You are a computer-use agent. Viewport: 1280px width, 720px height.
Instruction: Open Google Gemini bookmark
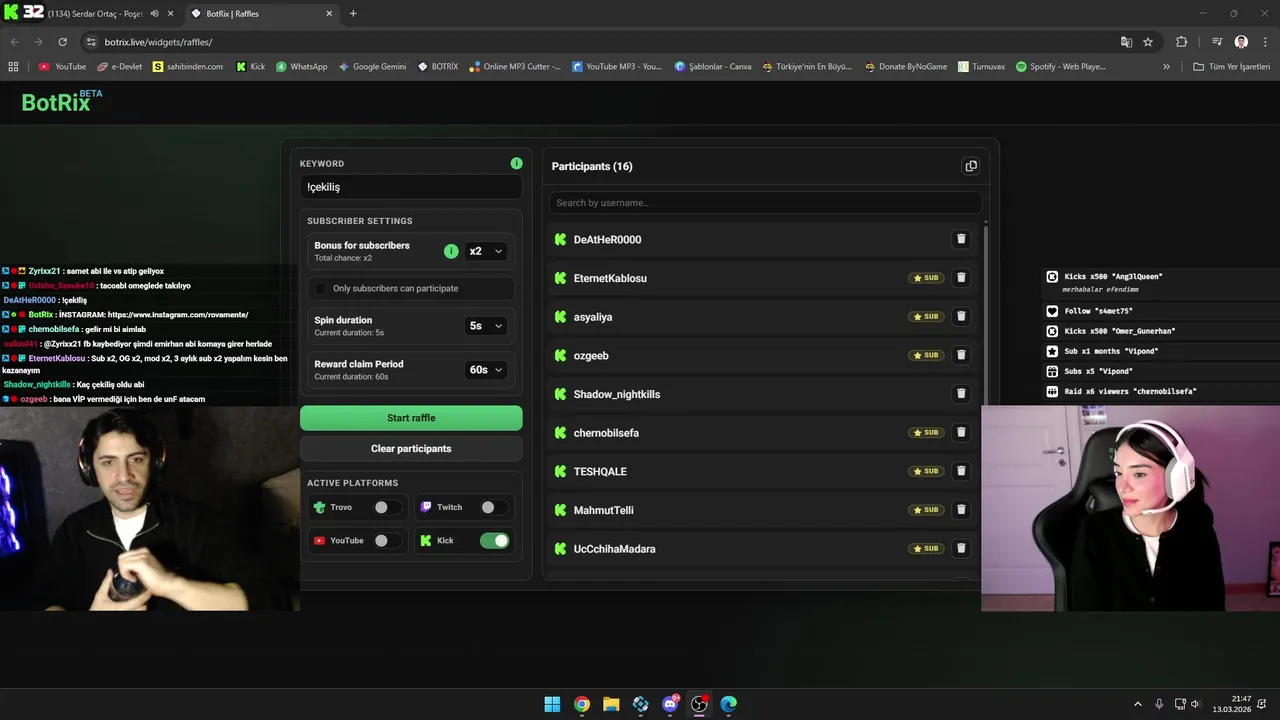[372, 66]
